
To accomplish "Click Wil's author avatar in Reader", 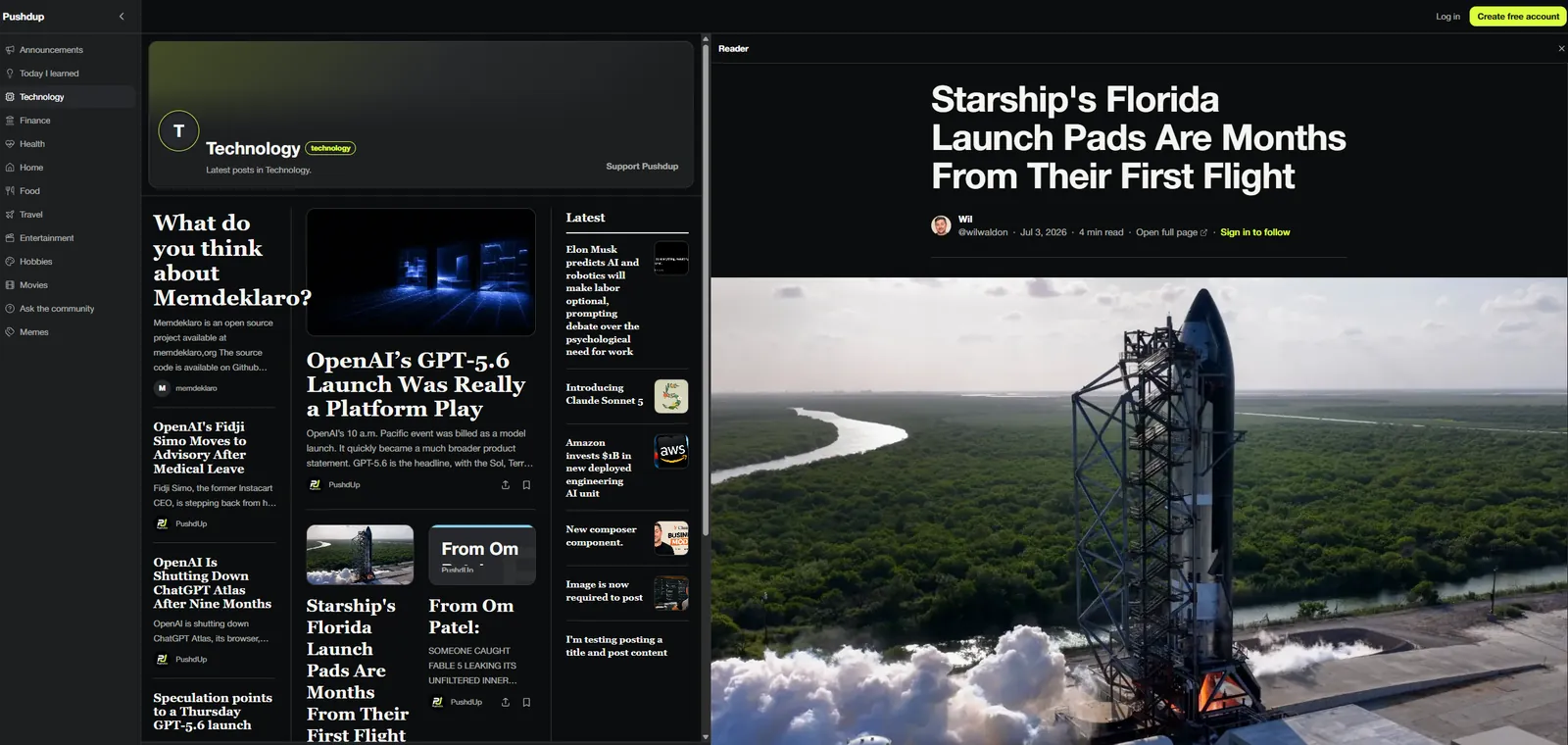I will tap(941, 225).
